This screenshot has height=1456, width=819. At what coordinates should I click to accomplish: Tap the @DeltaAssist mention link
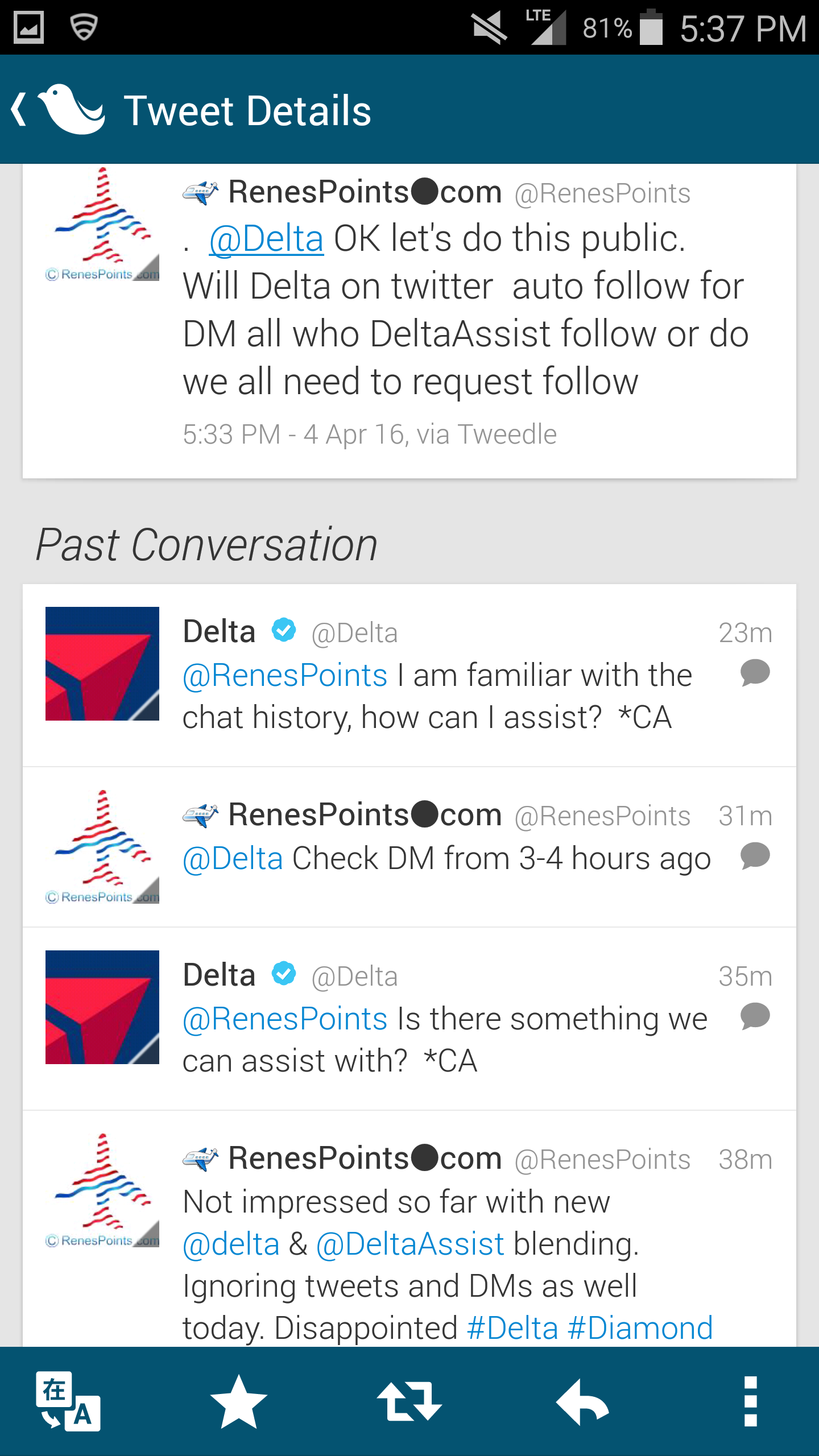(410, 1244)
